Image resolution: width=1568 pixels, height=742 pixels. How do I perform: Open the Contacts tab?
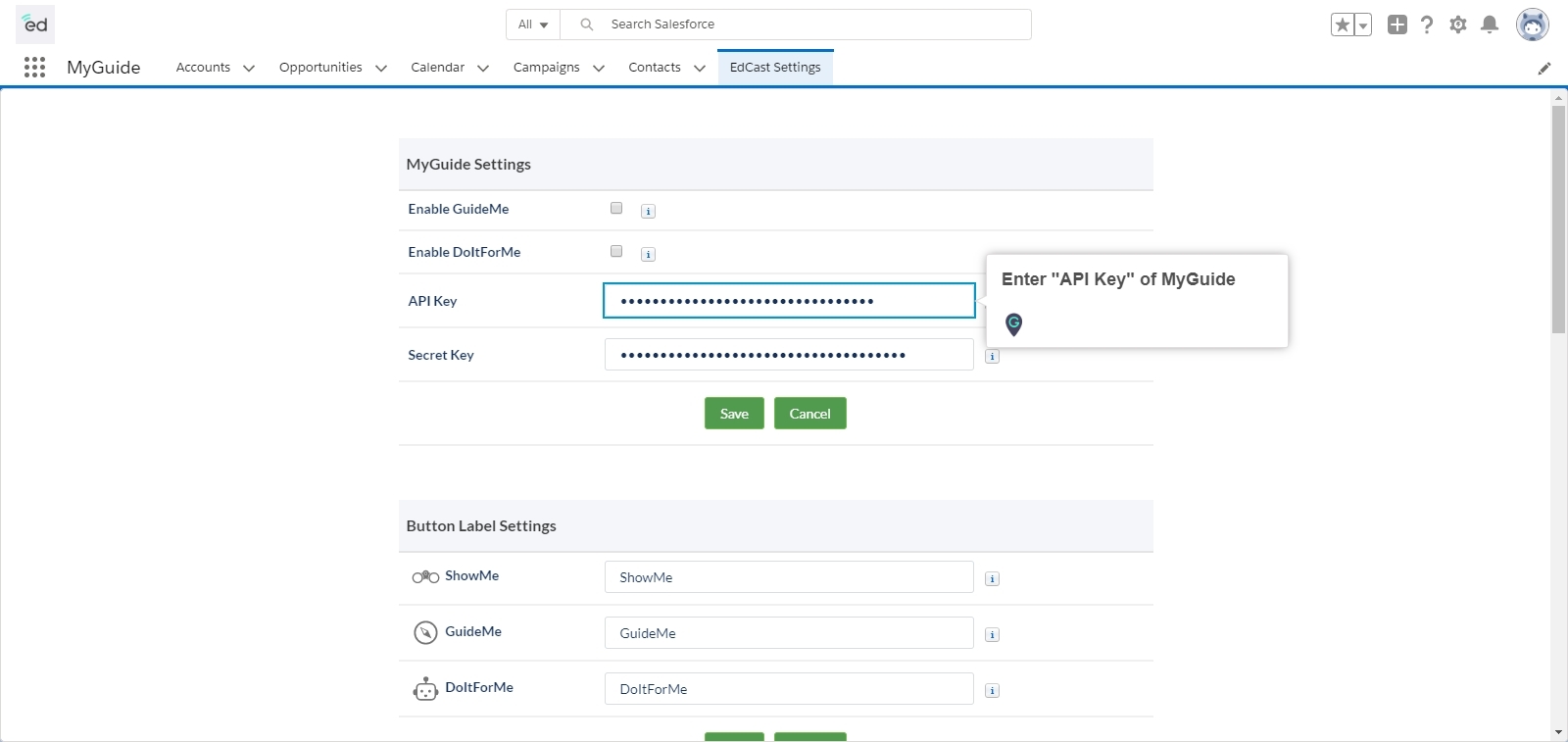coord(655,67)
